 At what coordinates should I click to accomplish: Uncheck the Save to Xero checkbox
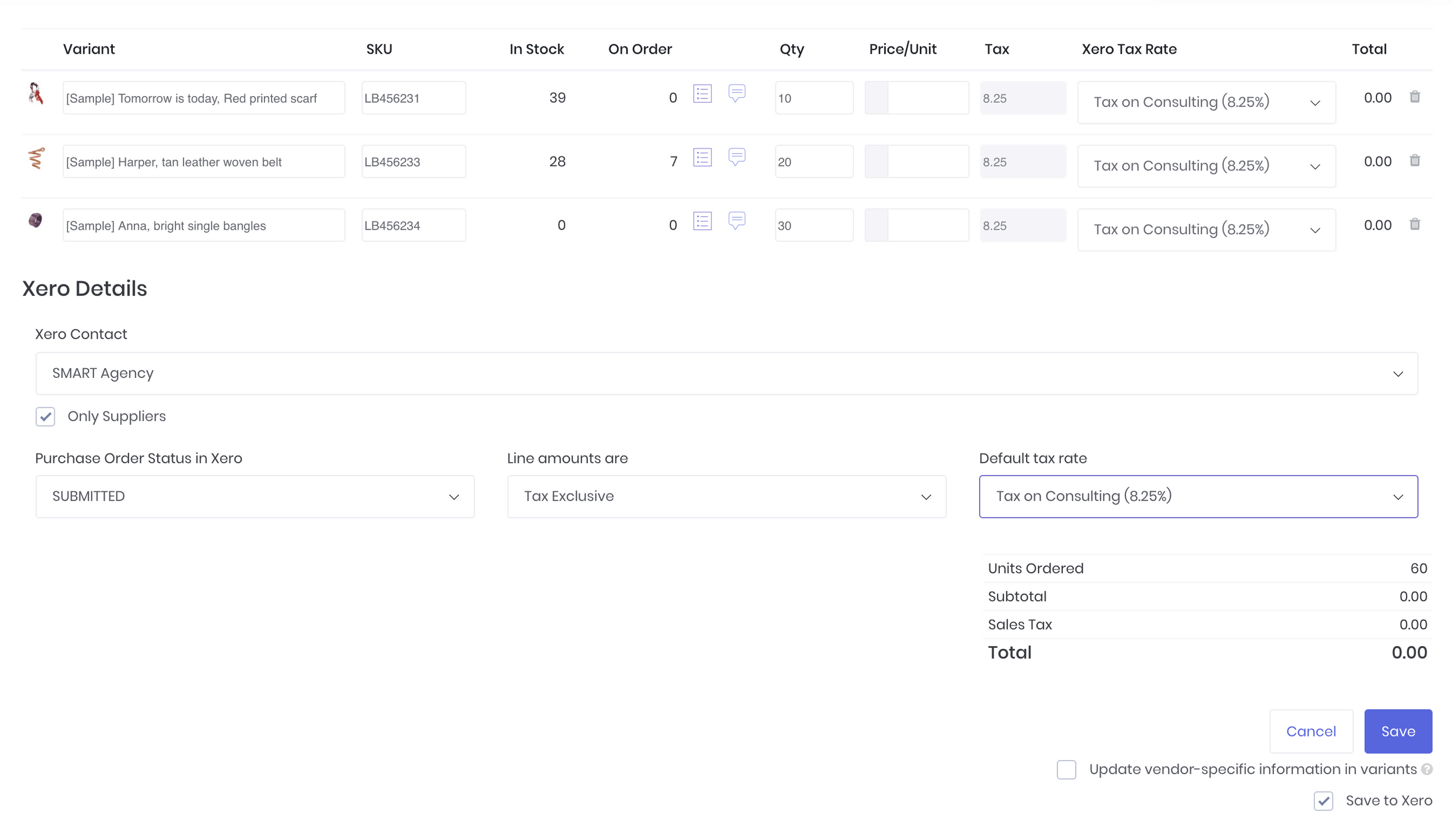click(1324, 801)
